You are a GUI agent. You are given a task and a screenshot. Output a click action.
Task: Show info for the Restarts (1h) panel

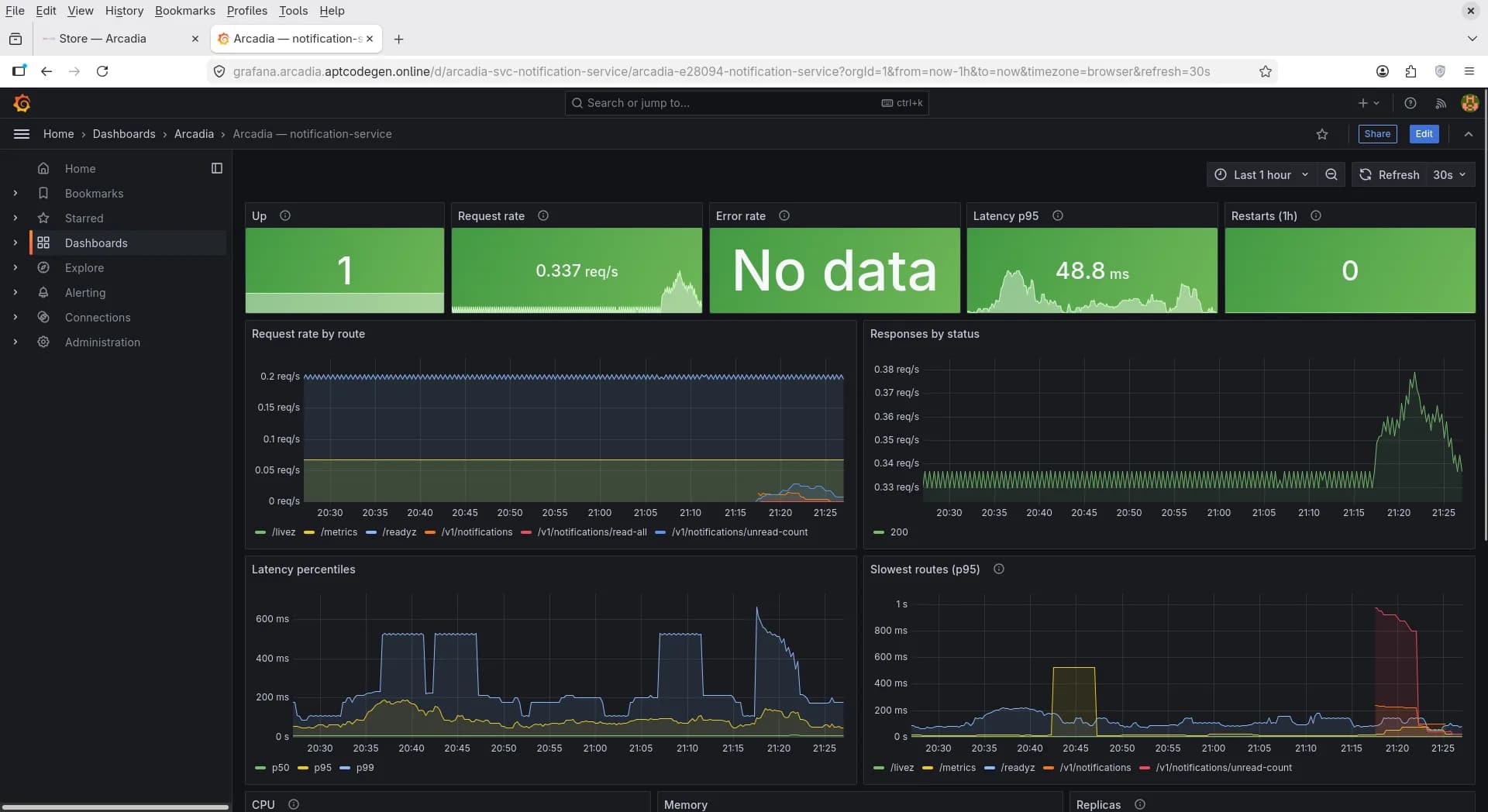(1316, 216)
